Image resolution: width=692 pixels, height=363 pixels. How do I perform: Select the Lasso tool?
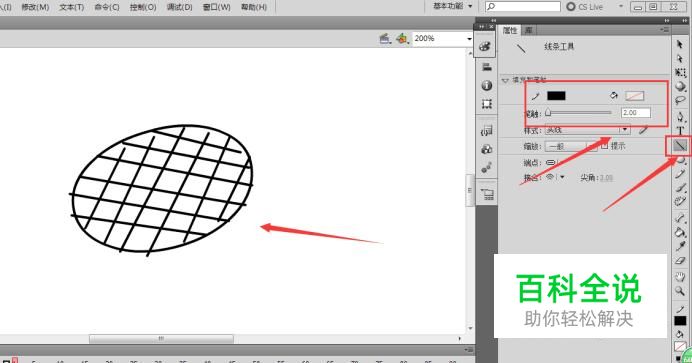click(680, 101)
